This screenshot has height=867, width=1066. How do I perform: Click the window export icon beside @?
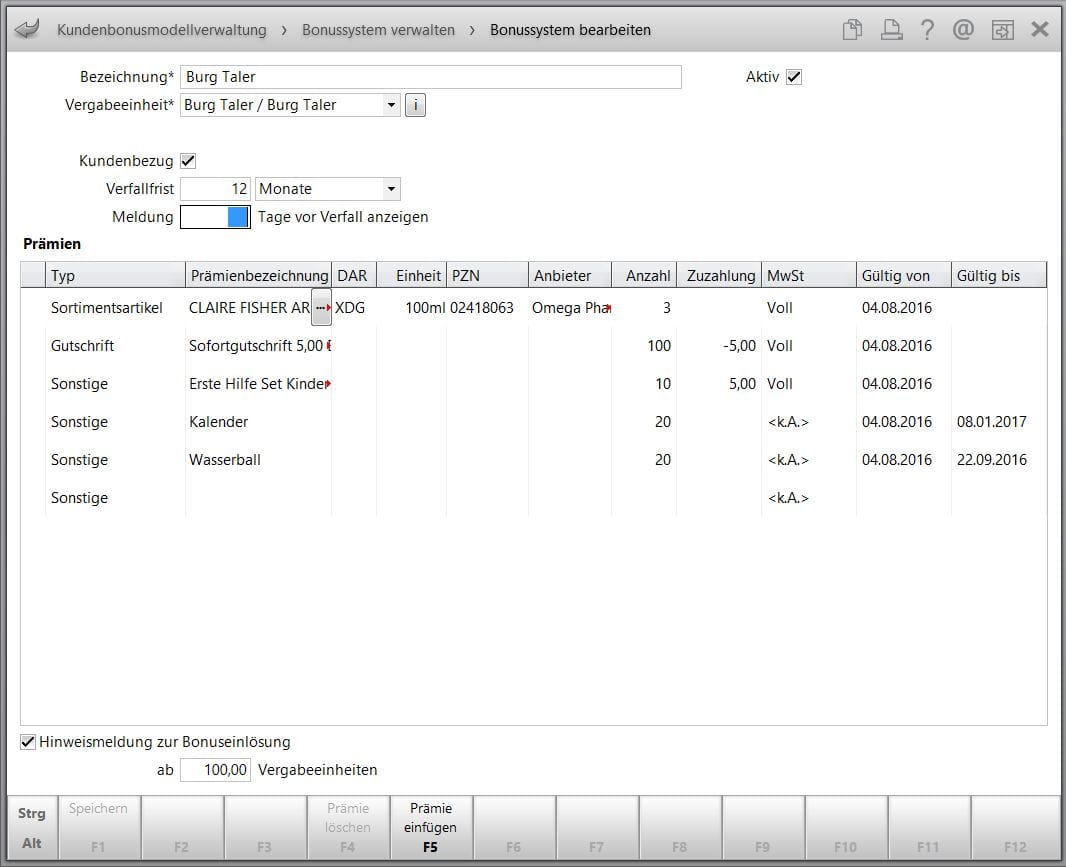(x=1003, y=29)
